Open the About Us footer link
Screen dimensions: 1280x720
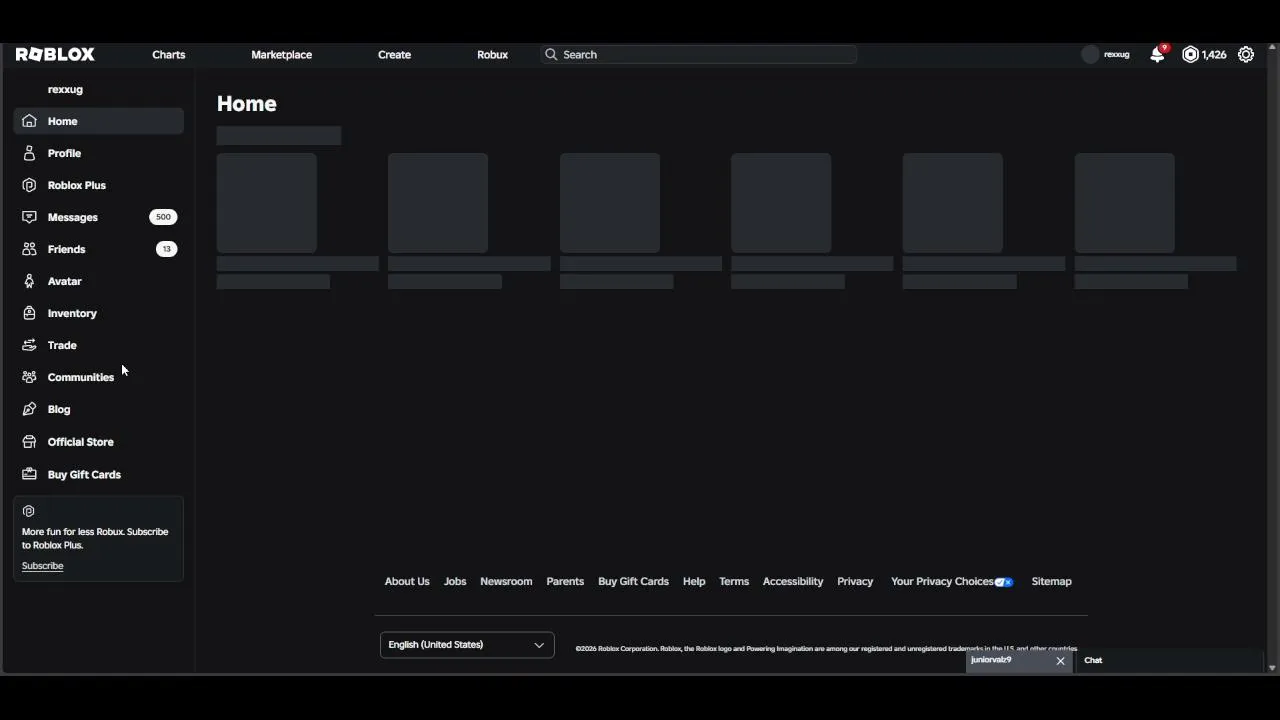(x=407, y=581)
